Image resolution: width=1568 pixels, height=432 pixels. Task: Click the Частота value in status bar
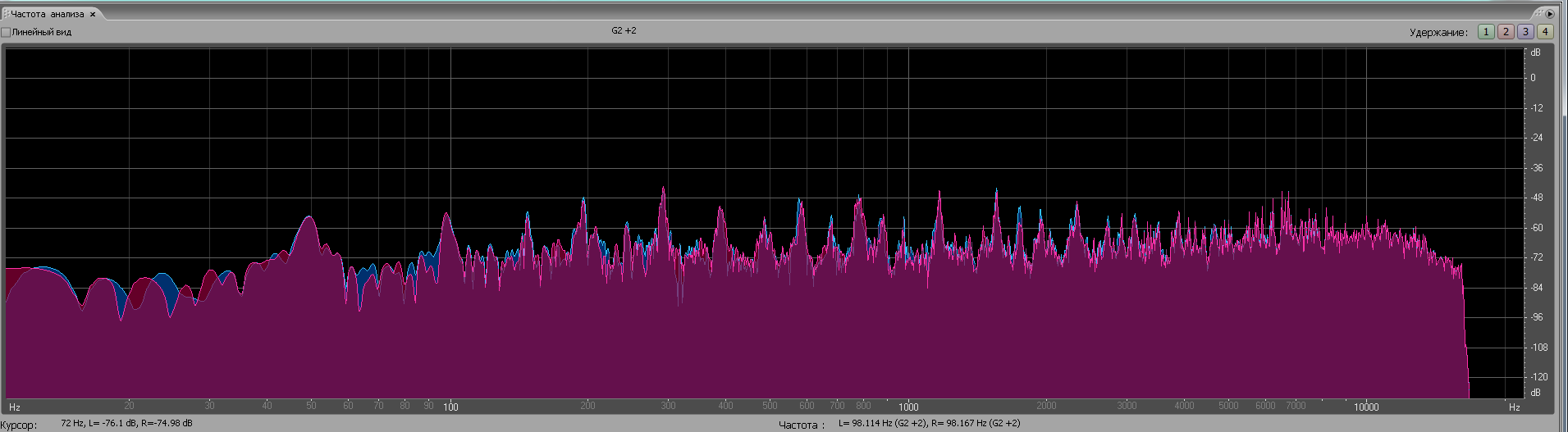[x=929, y=424]
